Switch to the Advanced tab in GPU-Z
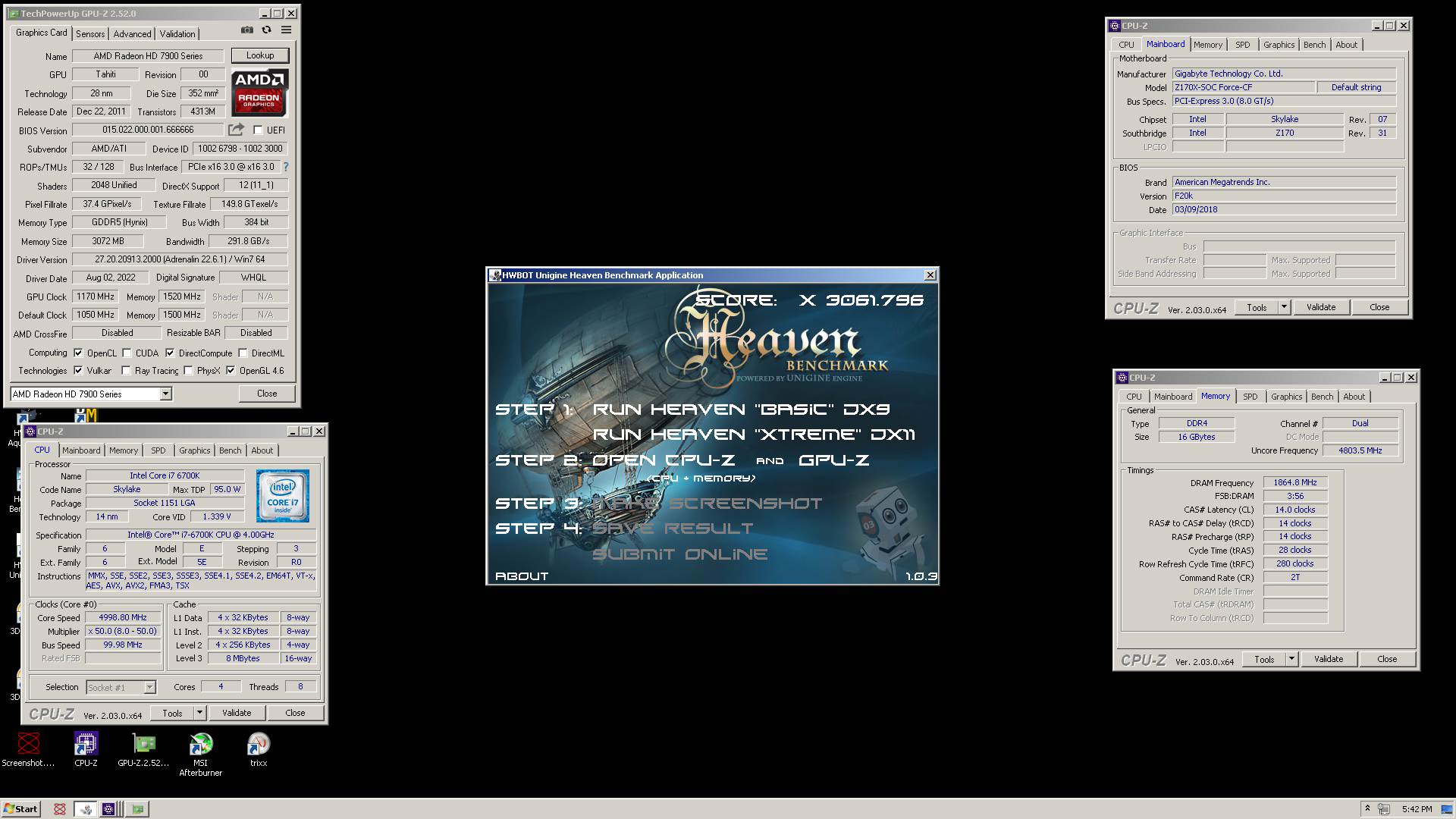The image size is (1456, 819). tap(132, 33)
